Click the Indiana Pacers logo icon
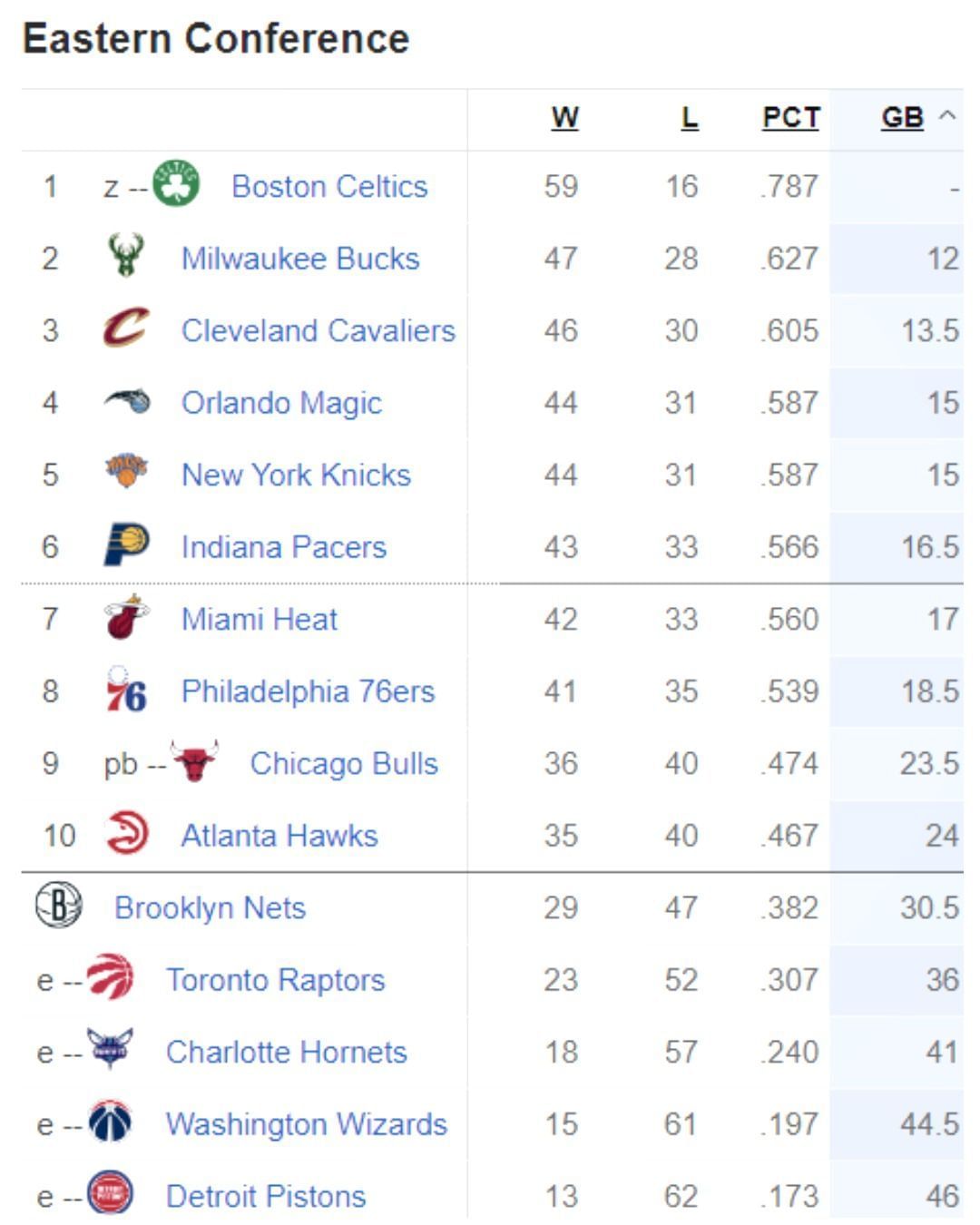Viewport: 980px width, 1225px height. [x=126, y=545]
